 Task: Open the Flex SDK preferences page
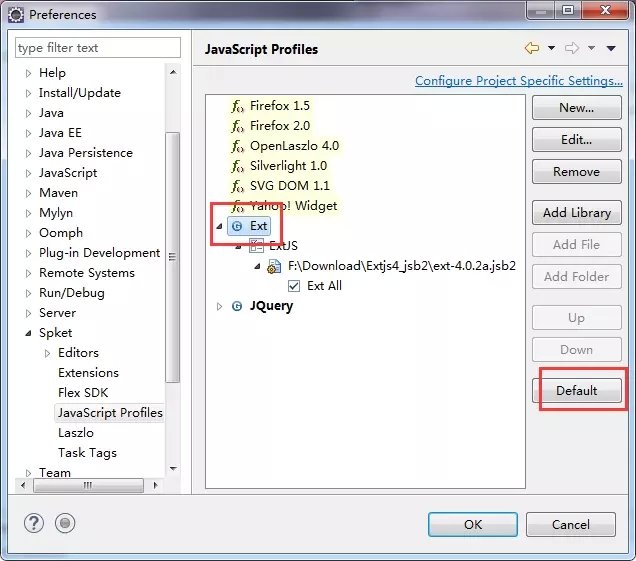[83, 393]
